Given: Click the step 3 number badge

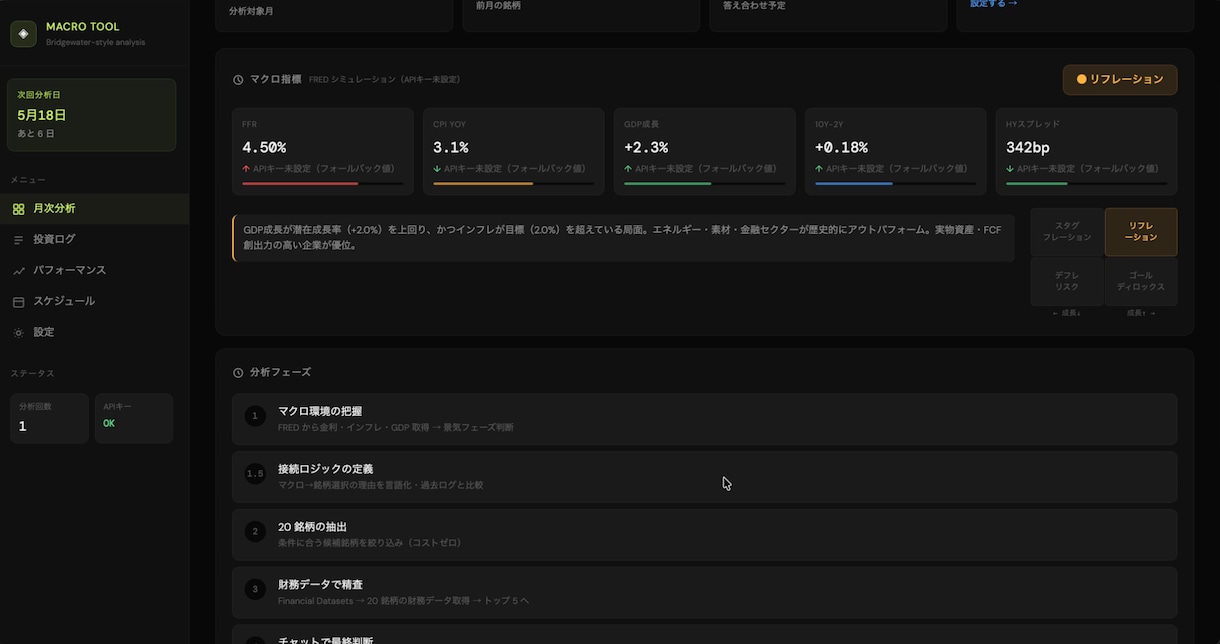Looking at the screenshot, I should [255, 590].
